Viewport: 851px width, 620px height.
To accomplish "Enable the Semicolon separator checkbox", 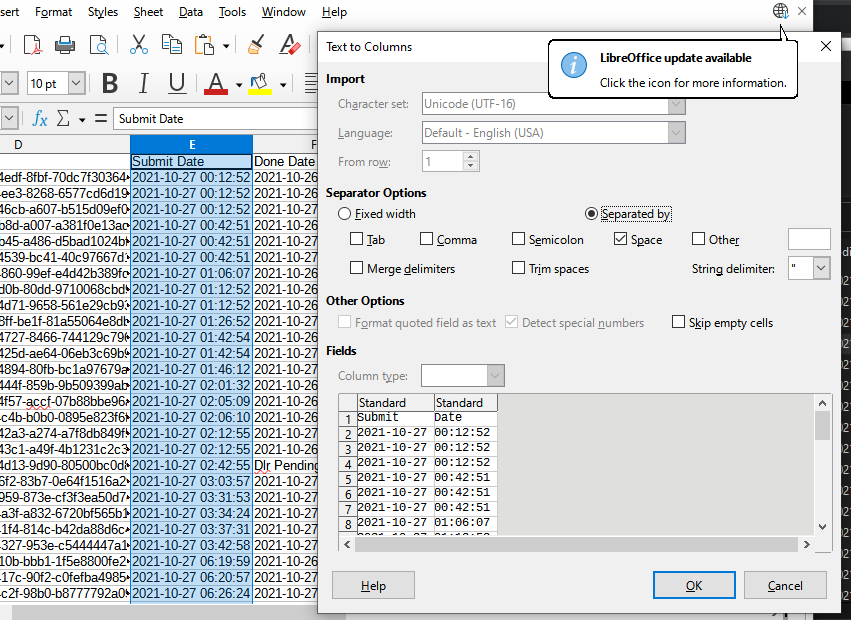I will pos(519,239).
